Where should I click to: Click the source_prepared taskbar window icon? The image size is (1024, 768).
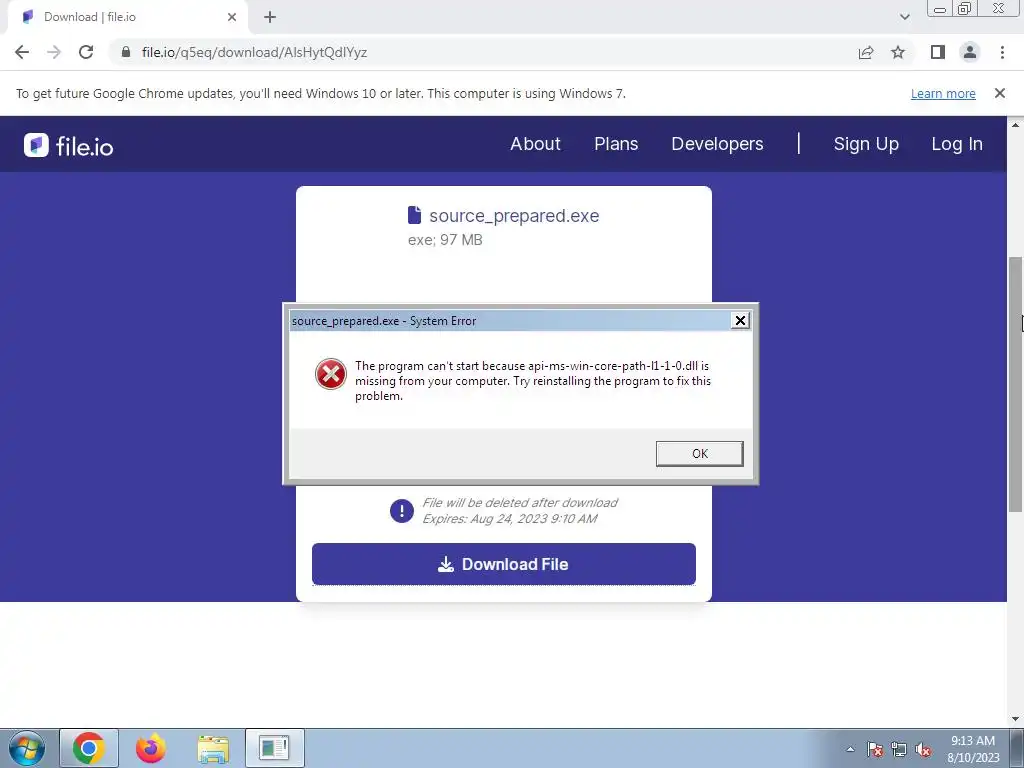(274, 748)
